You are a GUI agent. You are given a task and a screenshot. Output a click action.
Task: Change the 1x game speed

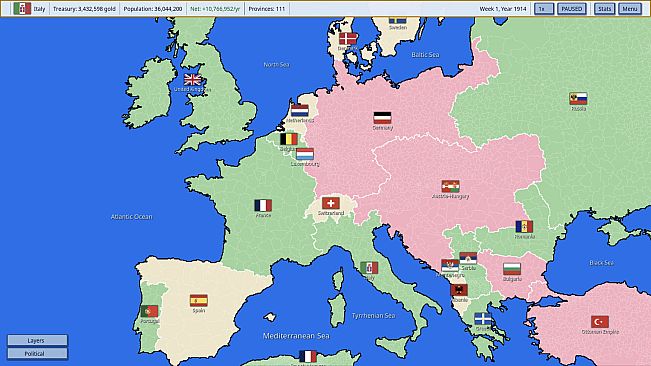[x=543, y=9]
